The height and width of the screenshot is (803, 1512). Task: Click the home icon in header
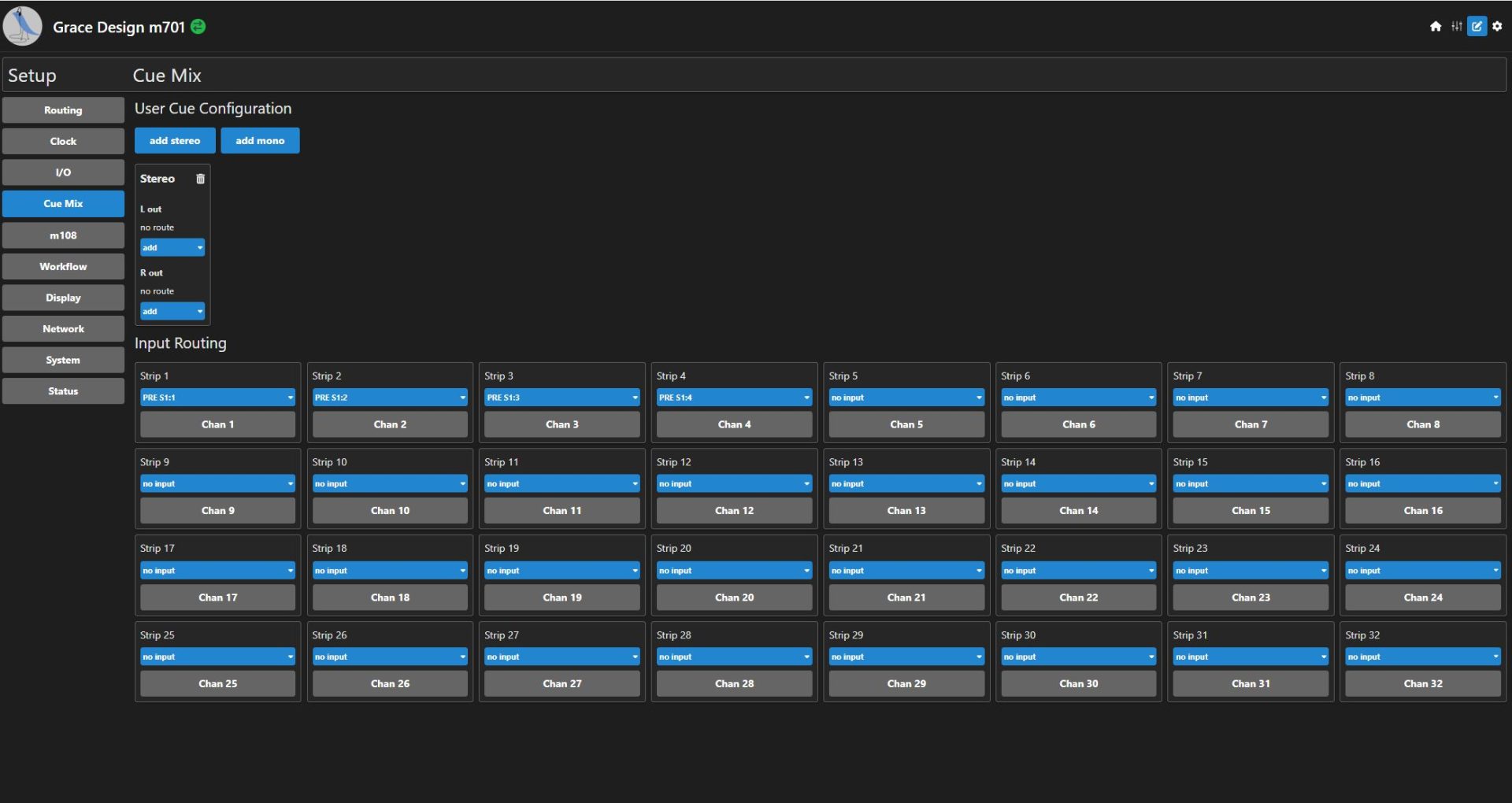point(1436,27)
